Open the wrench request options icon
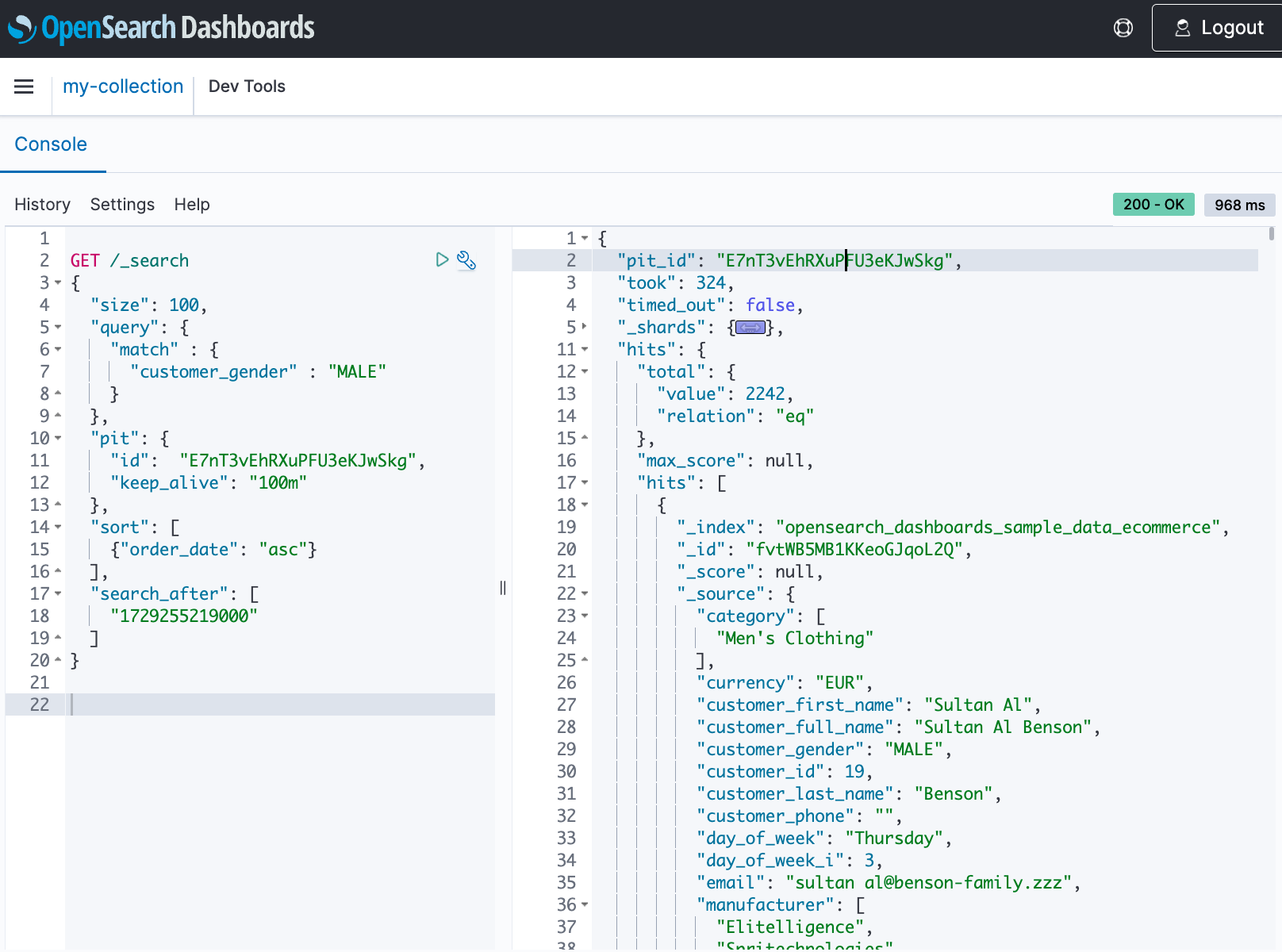Image resolution: width=1282 pixels, height=952 pixels. 466,260
